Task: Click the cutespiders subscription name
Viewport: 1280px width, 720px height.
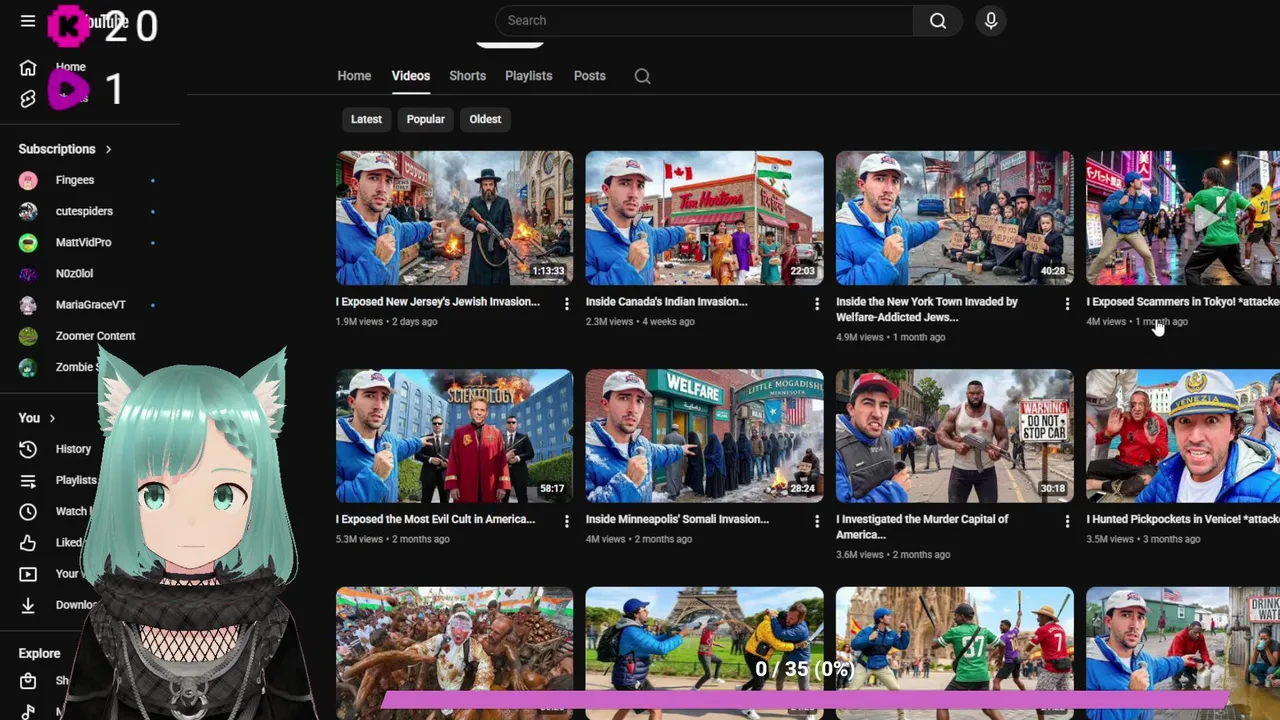Action: (x=84, y=211)
